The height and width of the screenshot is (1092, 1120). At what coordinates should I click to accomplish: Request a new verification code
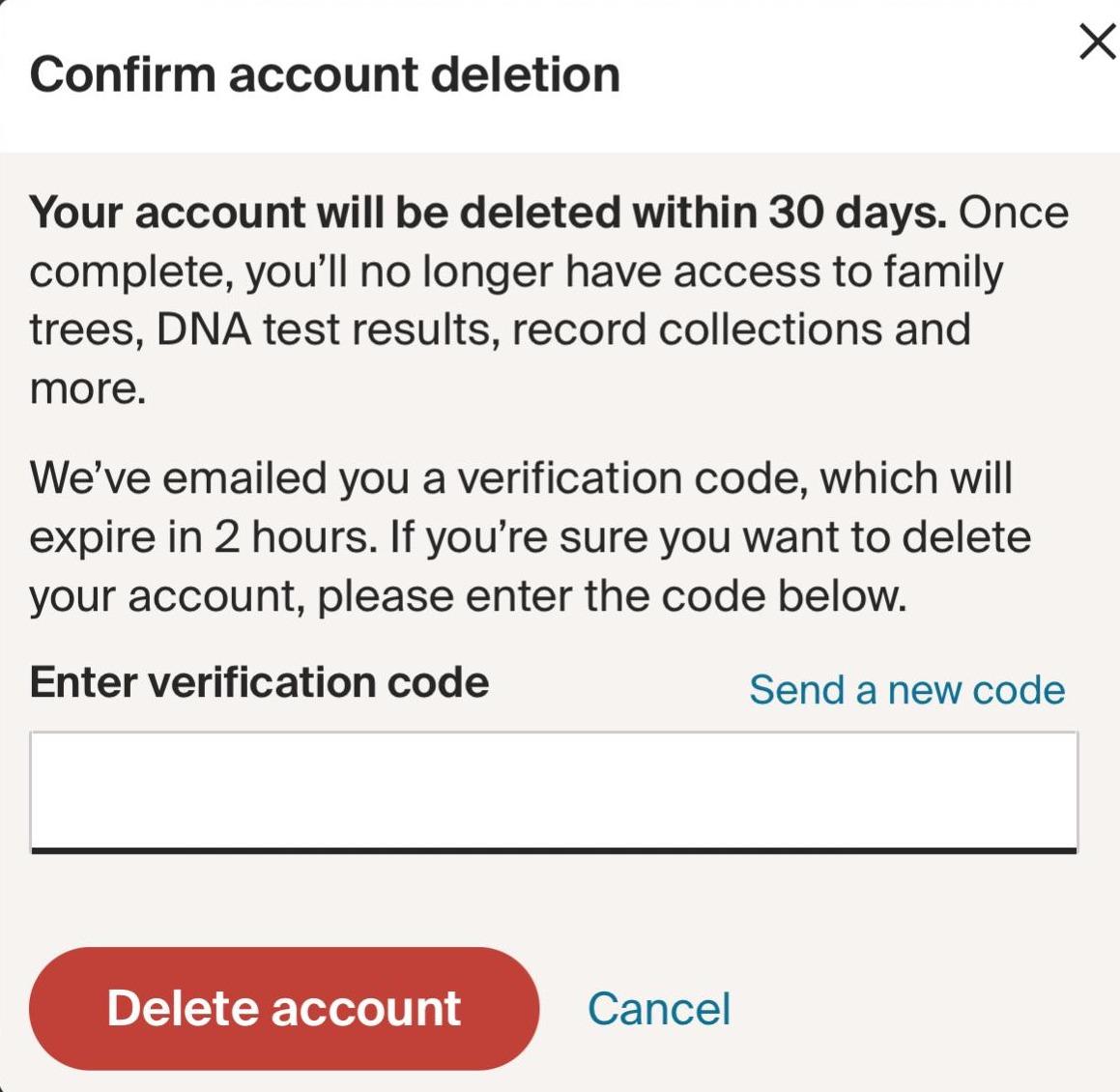(x=906, y=690)
